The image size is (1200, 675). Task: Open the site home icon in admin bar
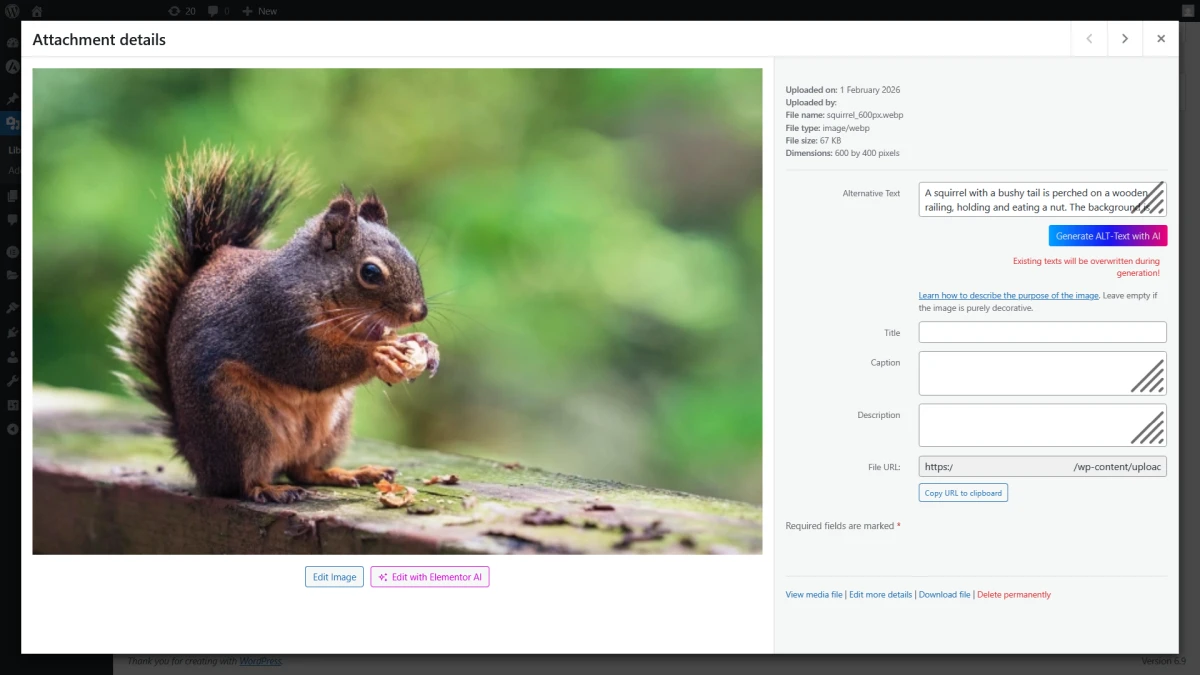pos(37,11)
